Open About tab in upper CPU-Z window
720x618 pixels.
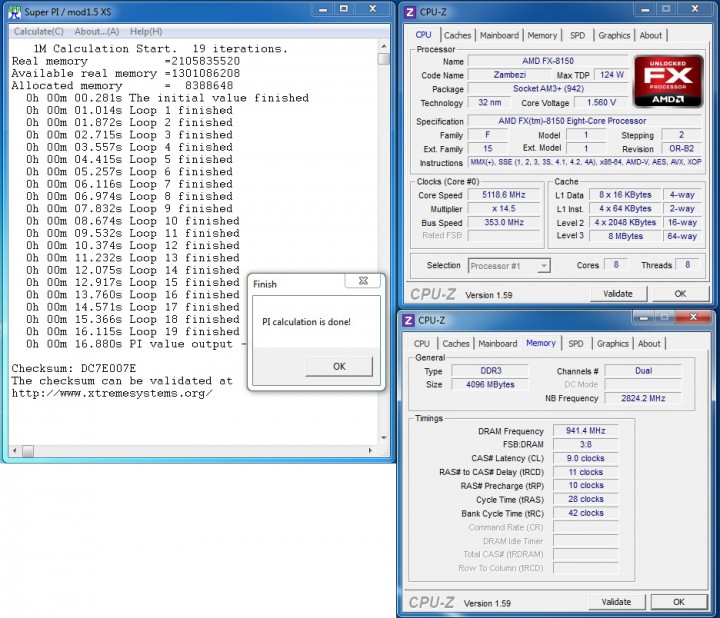pyautogui.click(x=651, y=35)
